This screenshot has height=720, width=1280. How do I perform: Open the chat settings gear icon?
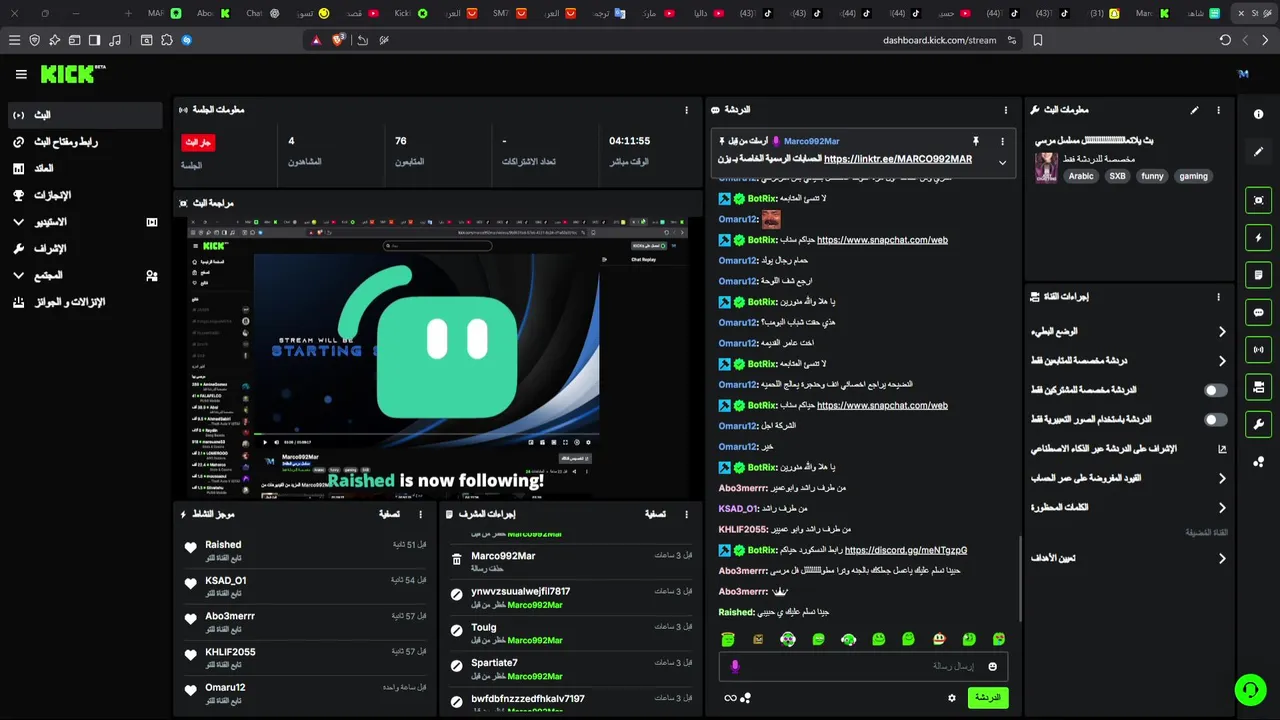[x=952, y=698]
